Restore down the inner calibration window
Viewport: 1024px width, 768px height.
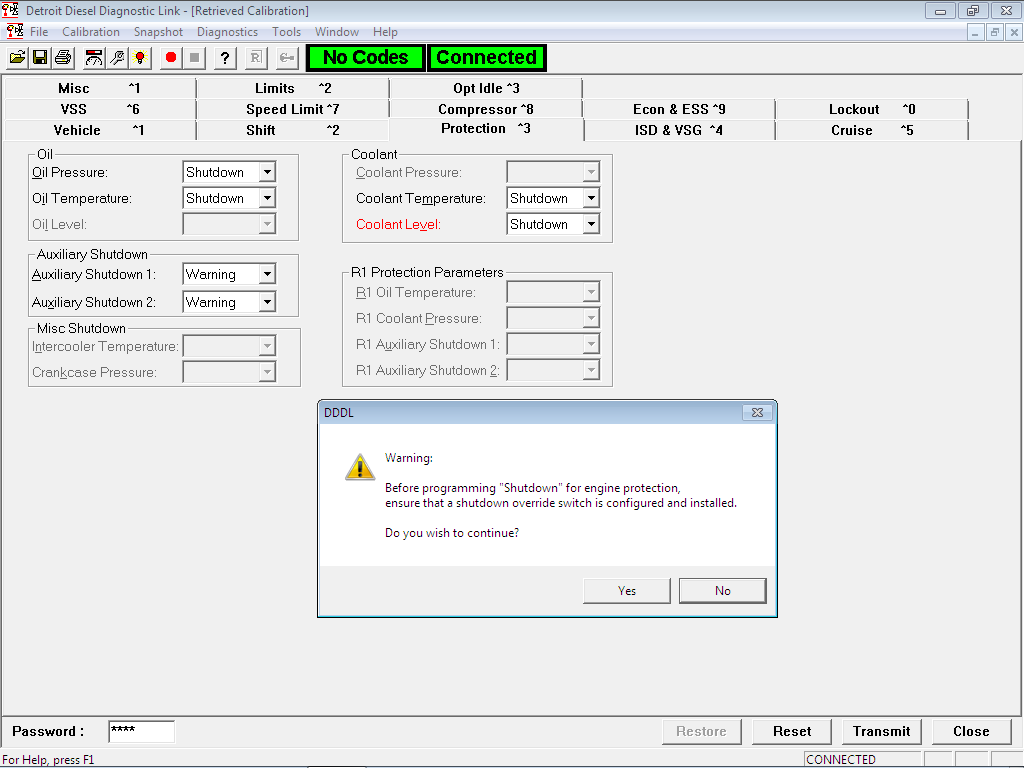pos(995,32)
